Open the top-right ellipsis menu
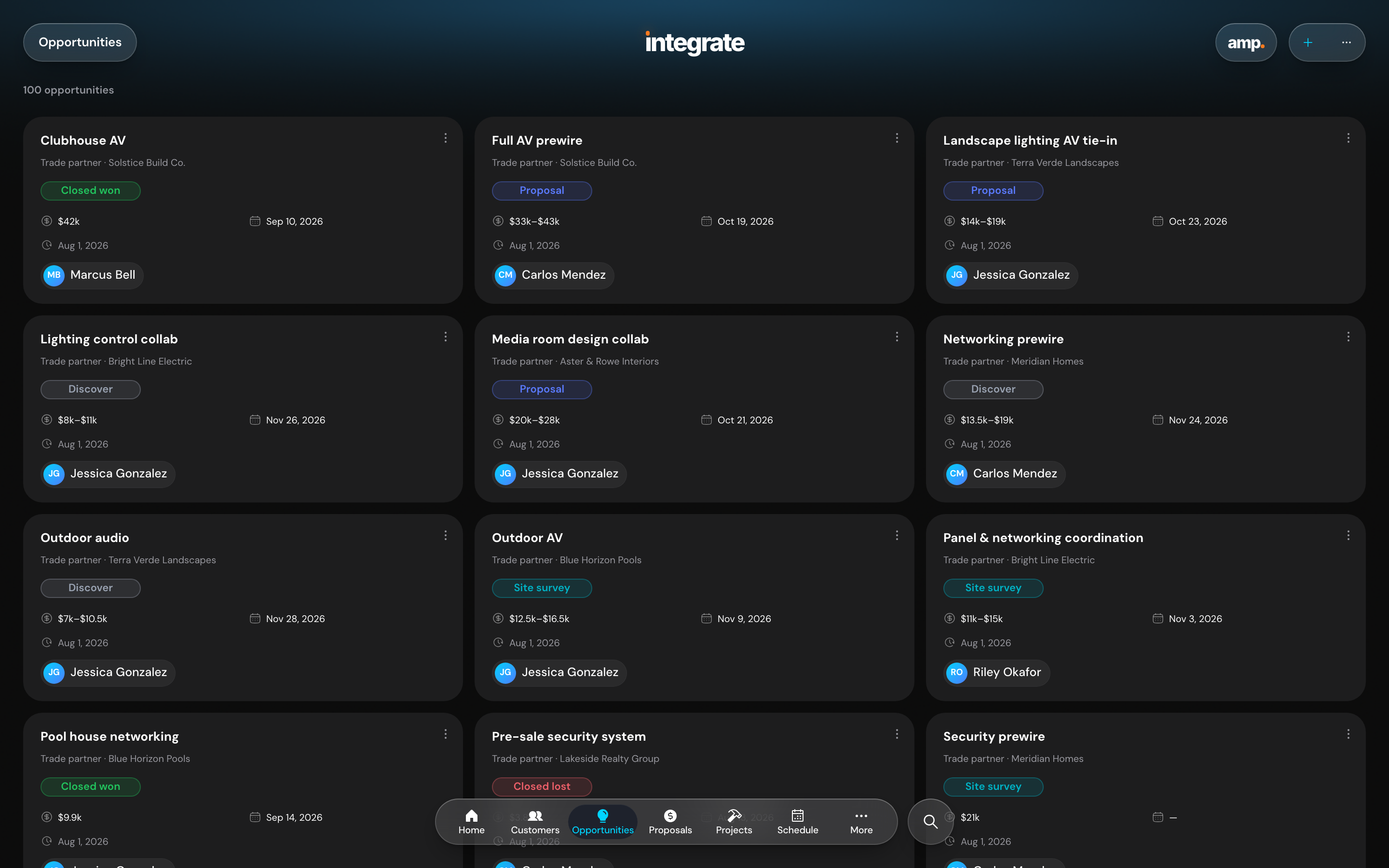Image resolution: width=1389 pixels, height=868 pixels. click(1346, 42)
